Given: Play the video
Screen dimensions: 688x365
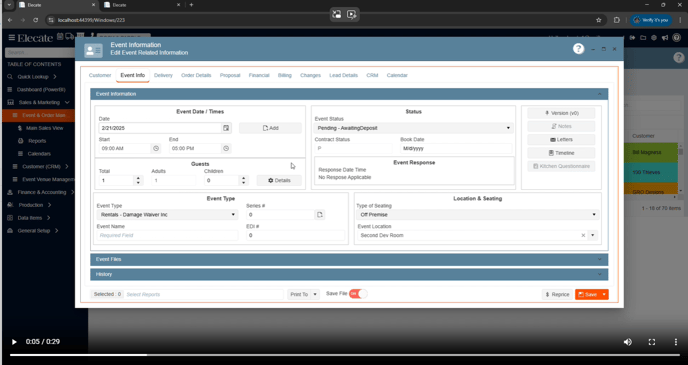Looking at the screenshot, I should 14,342.
